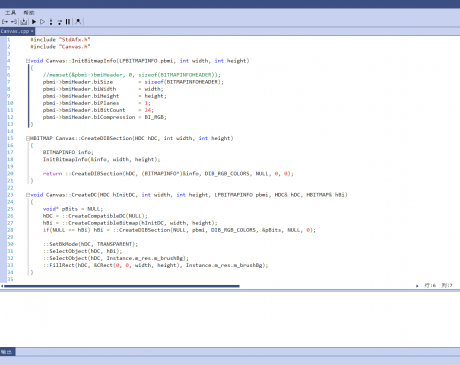Collapse the InitBitmapInfo function block
The image size is (460, 365).
tap(28, 61)
